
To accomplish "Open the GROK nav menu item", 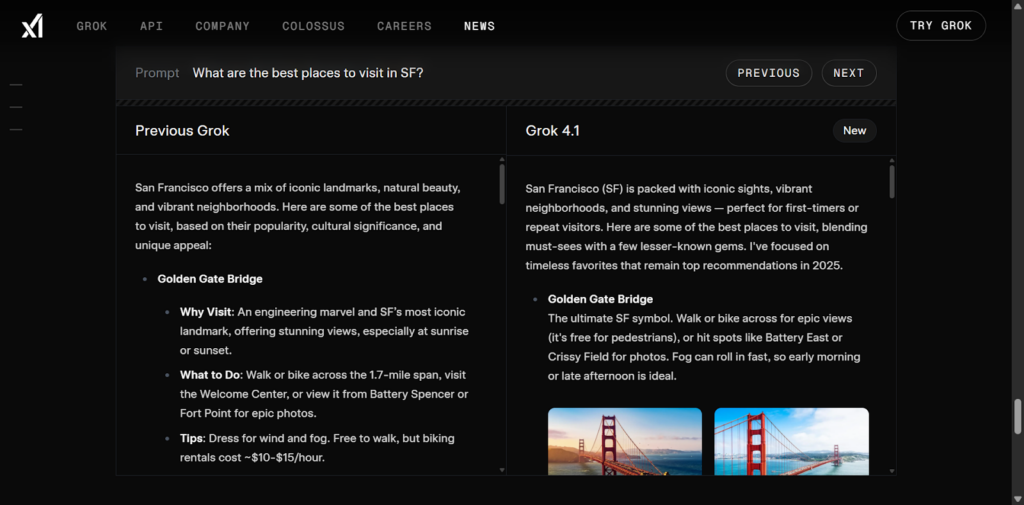I will (x=92, y=26).
